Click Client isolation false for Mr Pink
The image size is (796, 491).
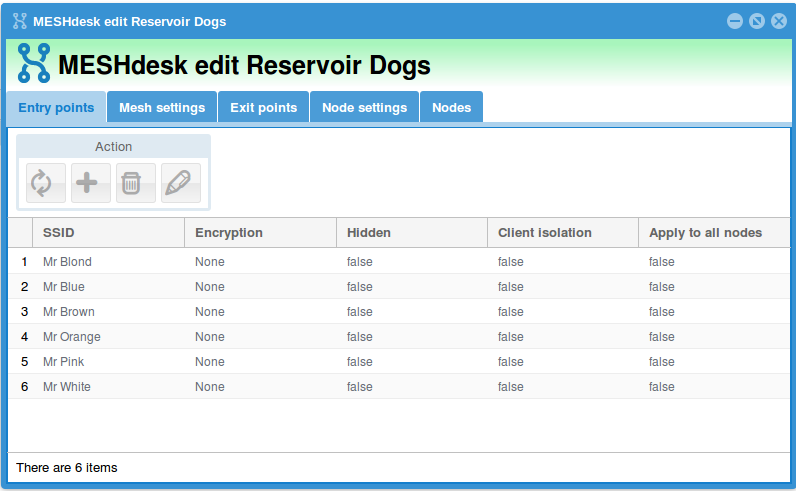coord(562,361)
